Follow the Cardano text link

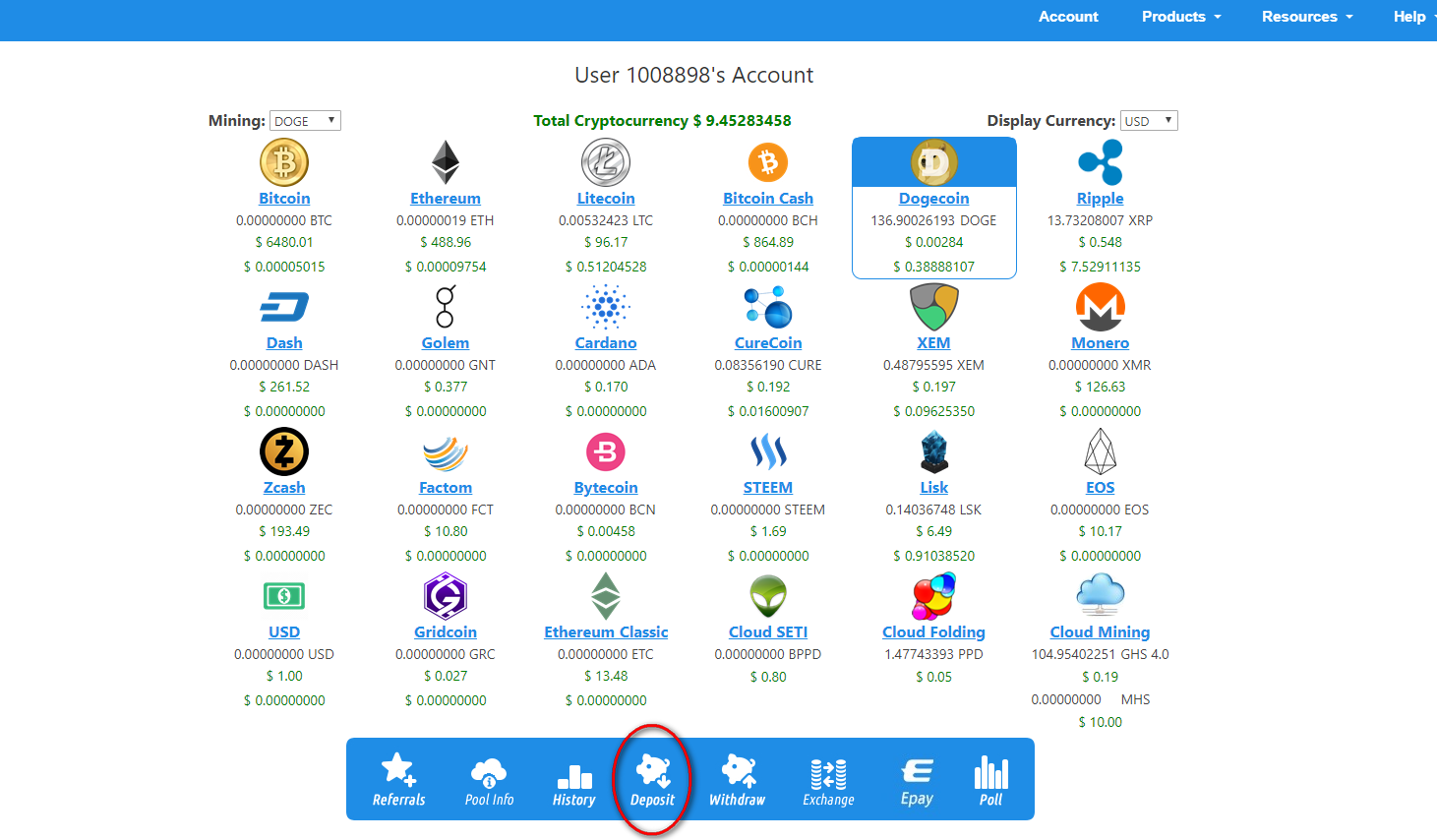point(606,343)
